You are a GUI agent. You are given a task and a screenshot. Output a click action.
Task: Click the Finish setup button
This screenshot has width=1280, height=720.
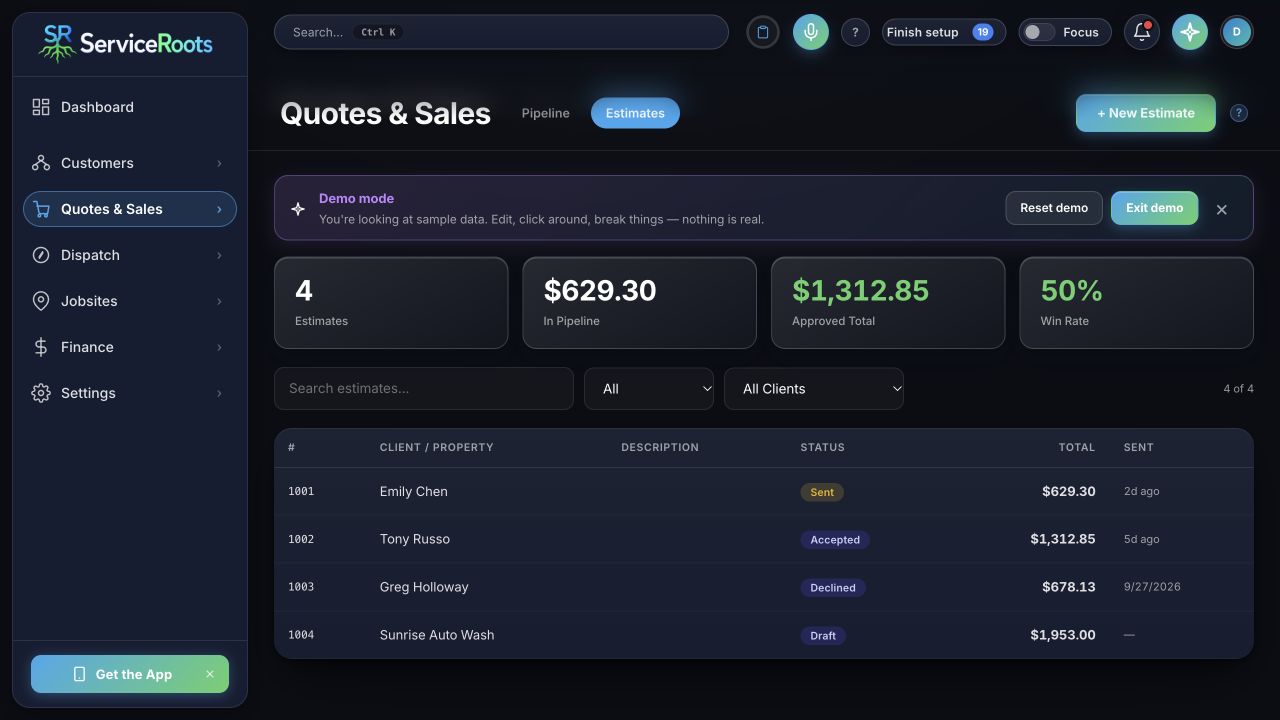tap(944, 32)
